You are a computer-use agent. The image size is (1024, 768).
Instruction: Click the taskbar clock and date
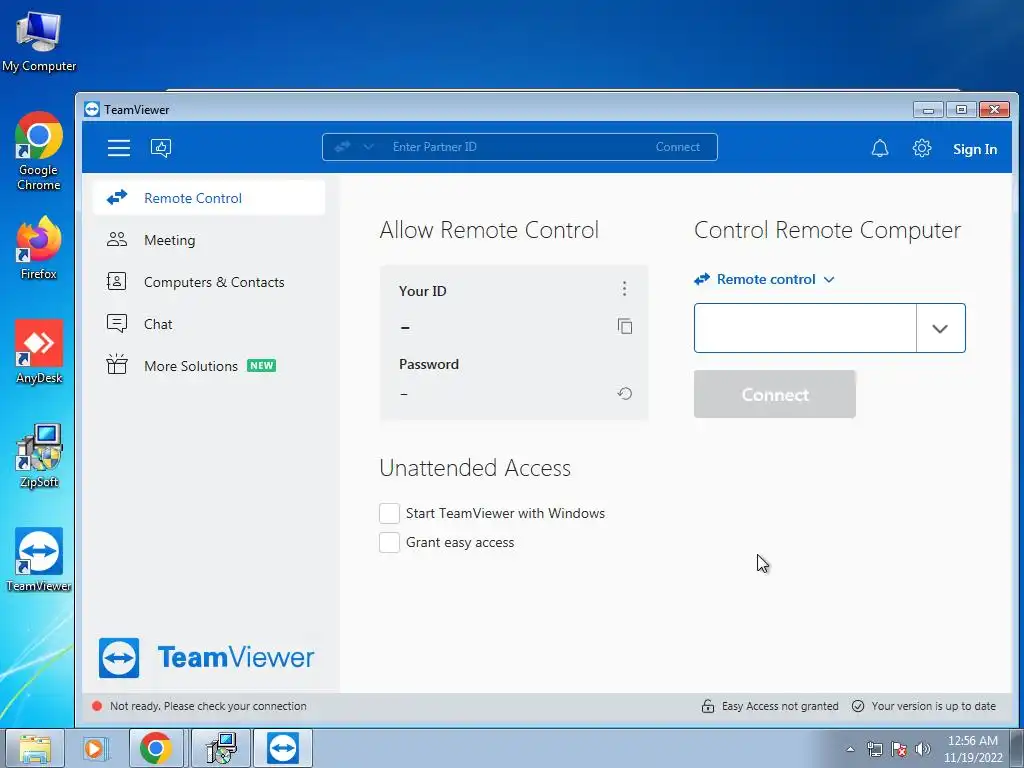coord(973,749)
